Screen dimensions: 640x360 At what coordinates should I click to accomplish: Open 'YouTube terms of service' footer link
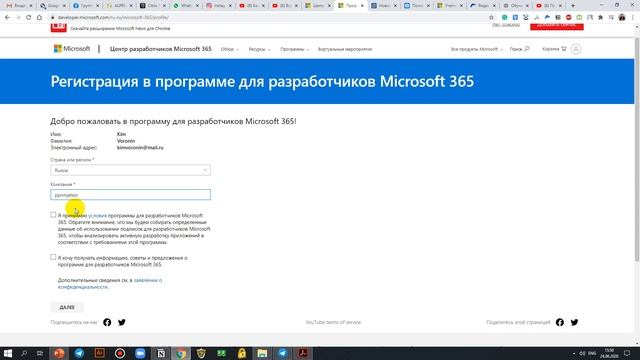coord(333,322)
